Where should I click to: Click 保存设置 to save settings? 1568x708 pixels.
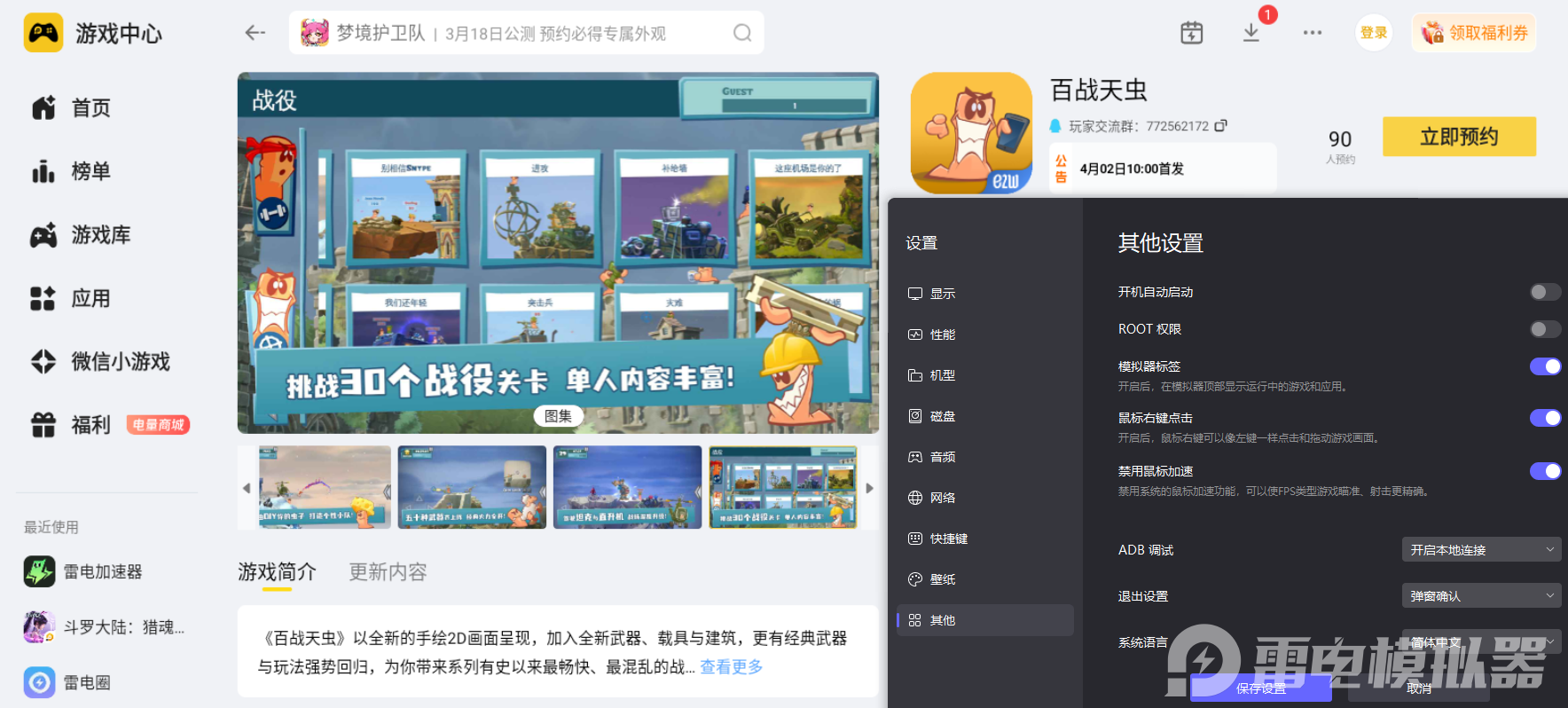coord(1260,688)
